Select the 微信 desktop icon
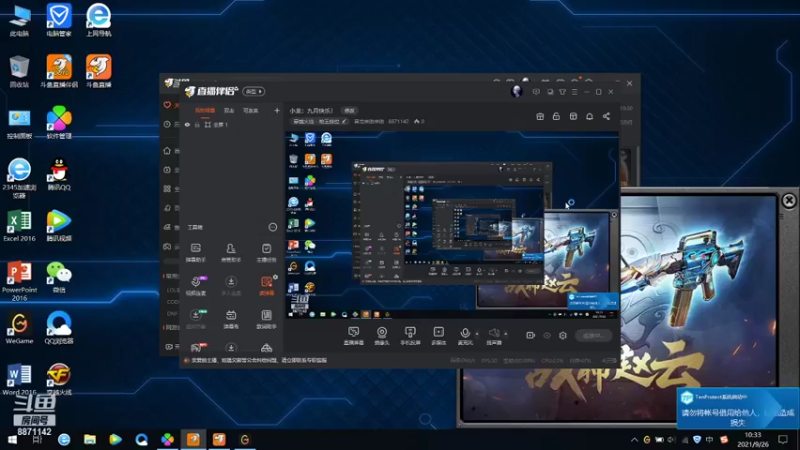 [59, 277]
